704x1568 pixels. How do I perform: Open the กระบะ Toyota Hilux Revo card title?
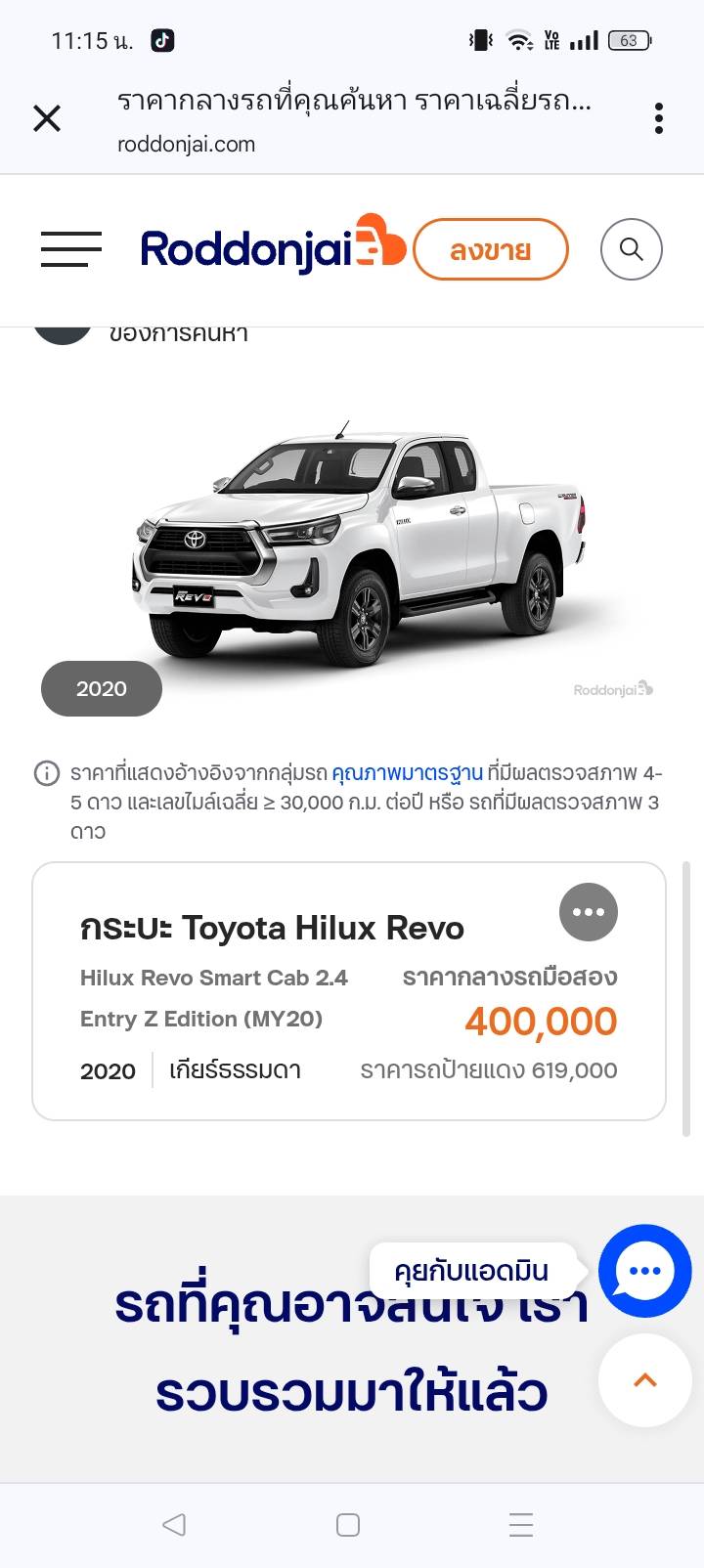(272, 928)
